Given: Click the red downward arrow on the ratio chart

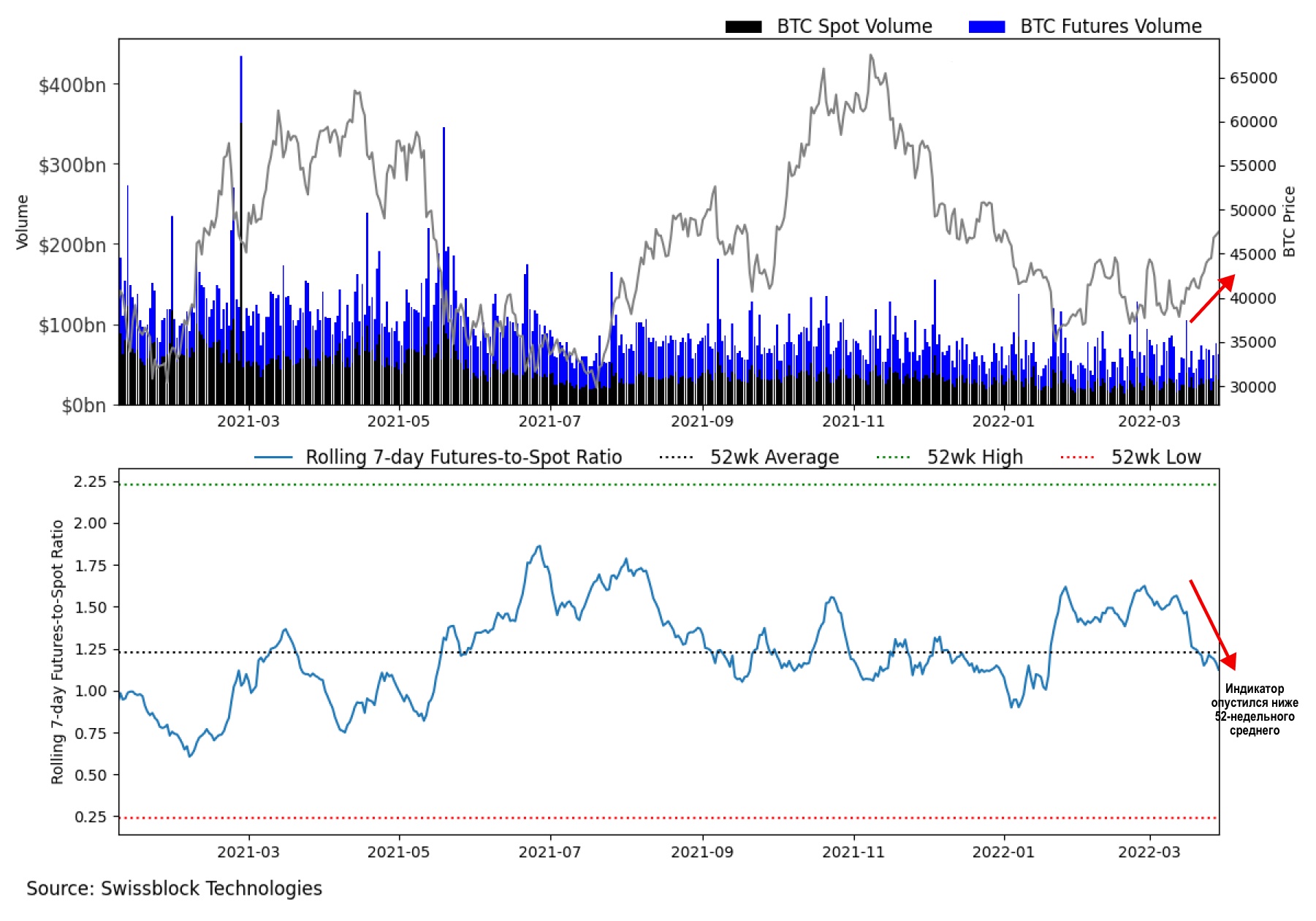Looking at the screenshot, I should click(x=1212, y=624).
